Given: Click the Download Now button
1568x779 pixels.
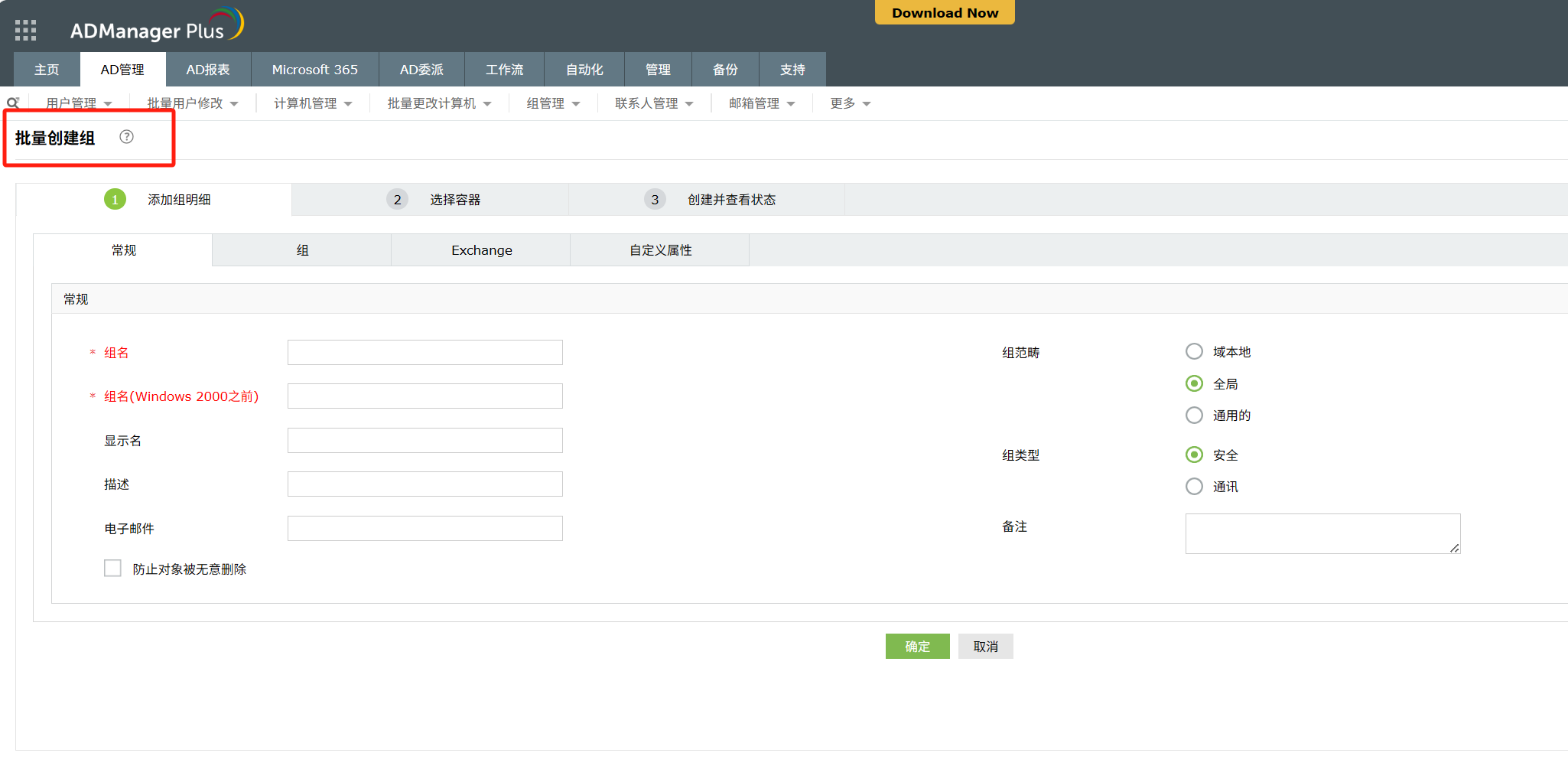Looking at the screenshot, I should point(945,13).
